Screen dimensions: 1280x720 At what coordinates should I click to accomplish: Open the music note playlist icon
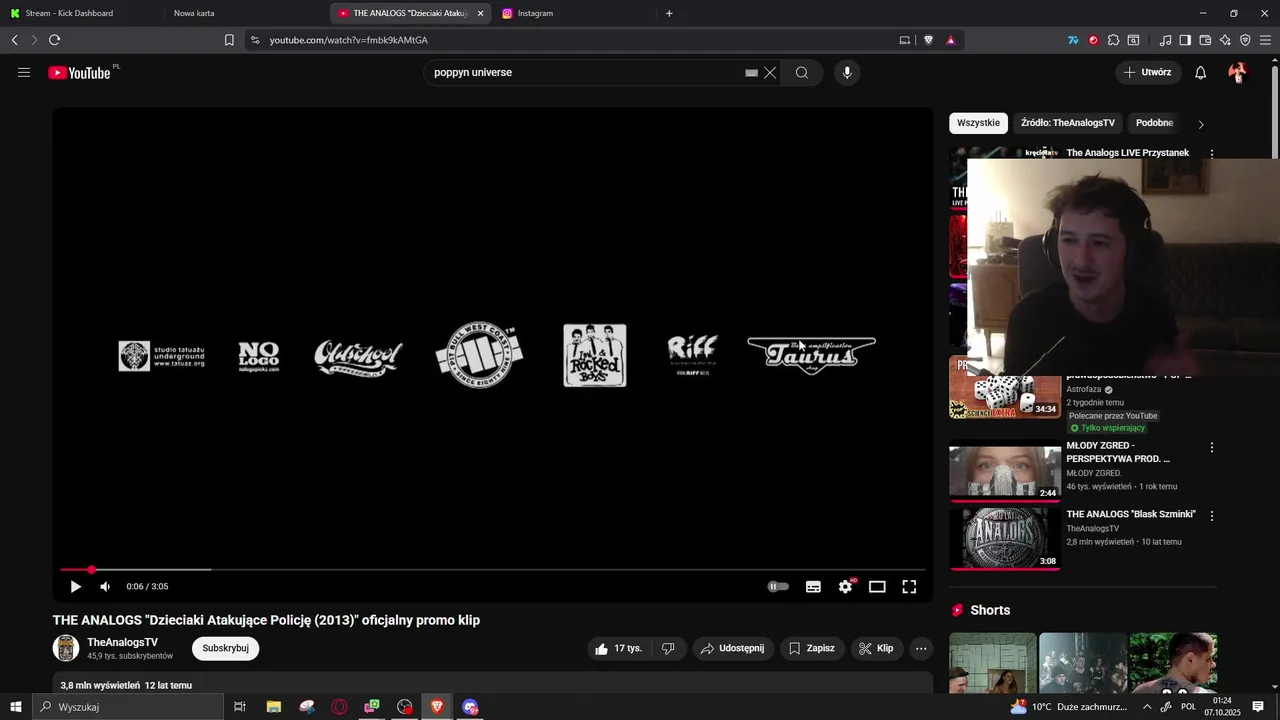point(1165,40)
